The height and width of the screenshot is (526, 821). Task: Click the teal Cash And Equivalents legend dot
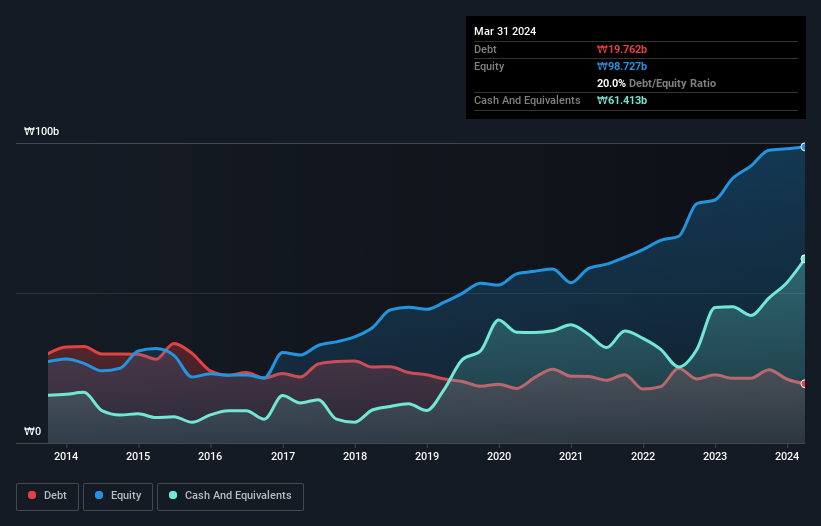point(173,495)
